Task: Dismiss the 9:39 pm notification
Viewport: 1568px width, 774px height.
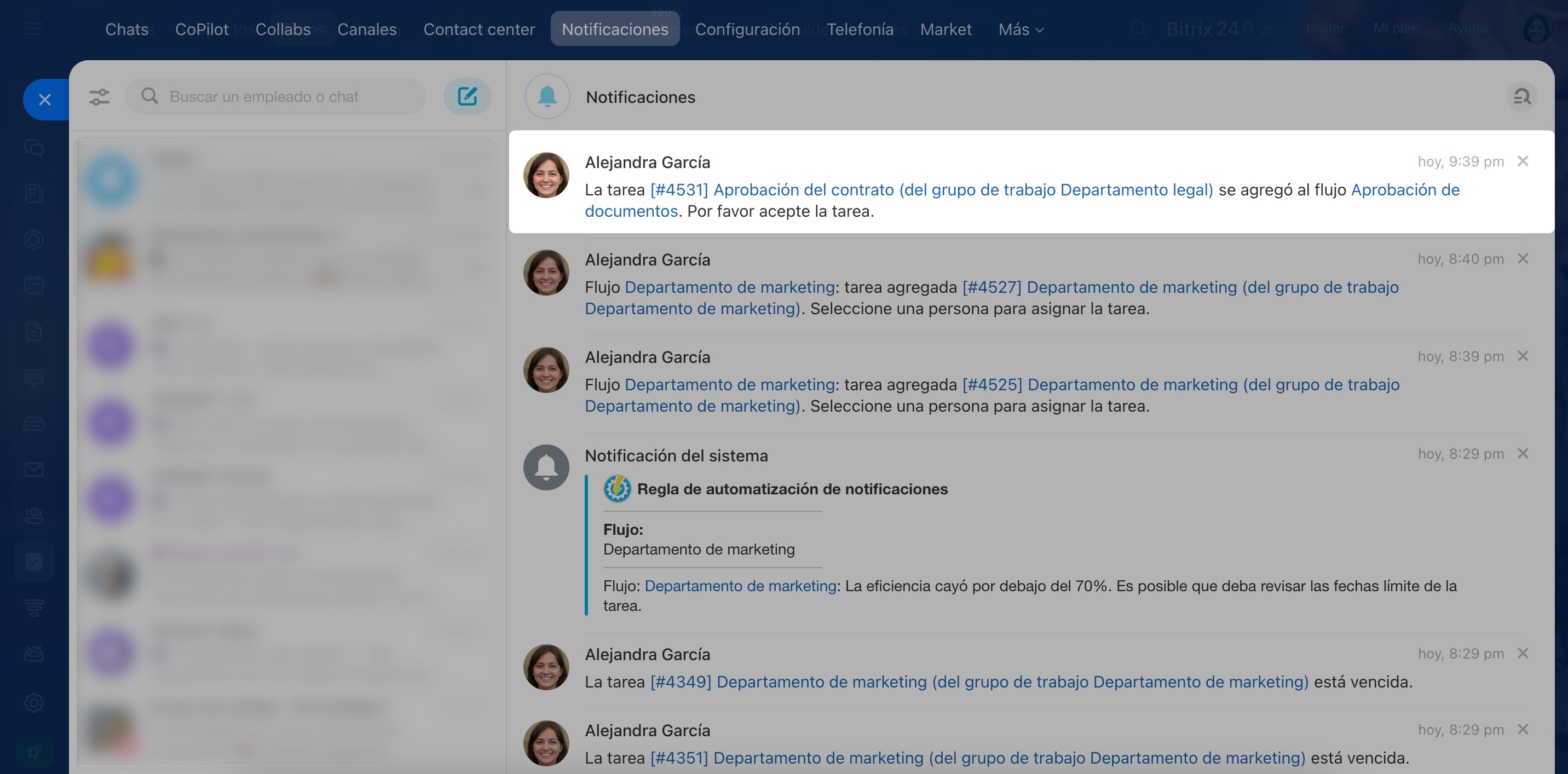Action: coord(1523,161)
